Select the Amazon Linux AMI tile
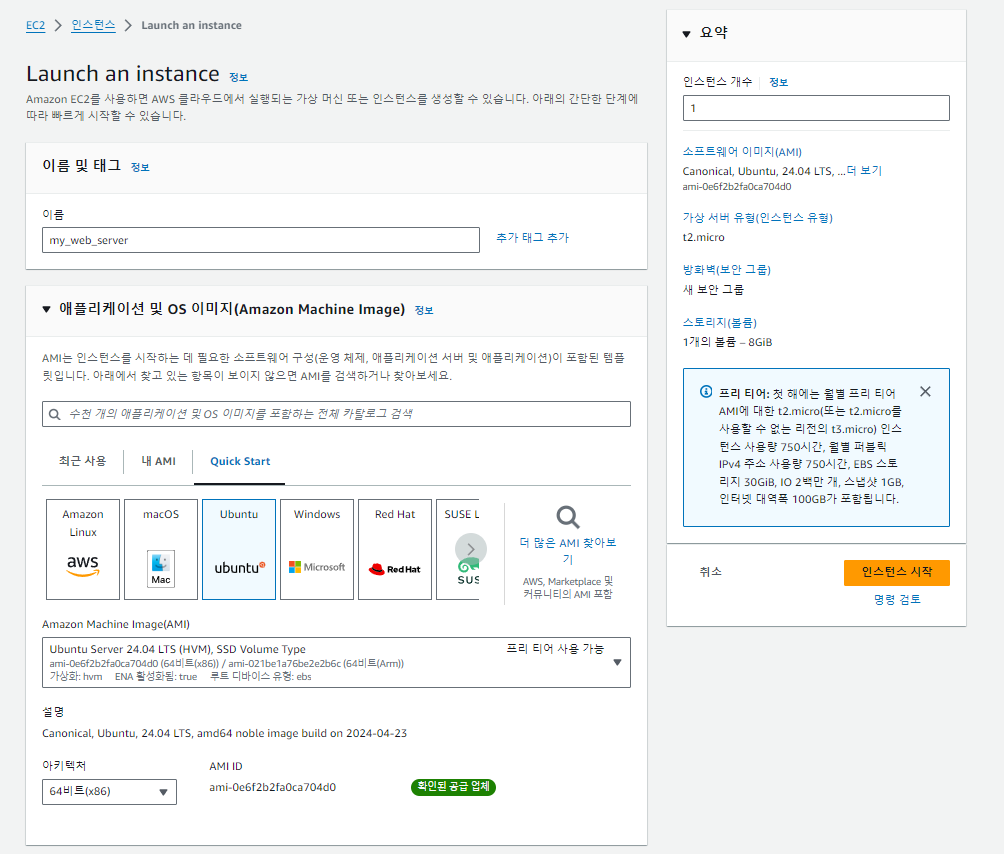Image resolution: width=1004 pixels, height=854 pixels. point(83,549)
